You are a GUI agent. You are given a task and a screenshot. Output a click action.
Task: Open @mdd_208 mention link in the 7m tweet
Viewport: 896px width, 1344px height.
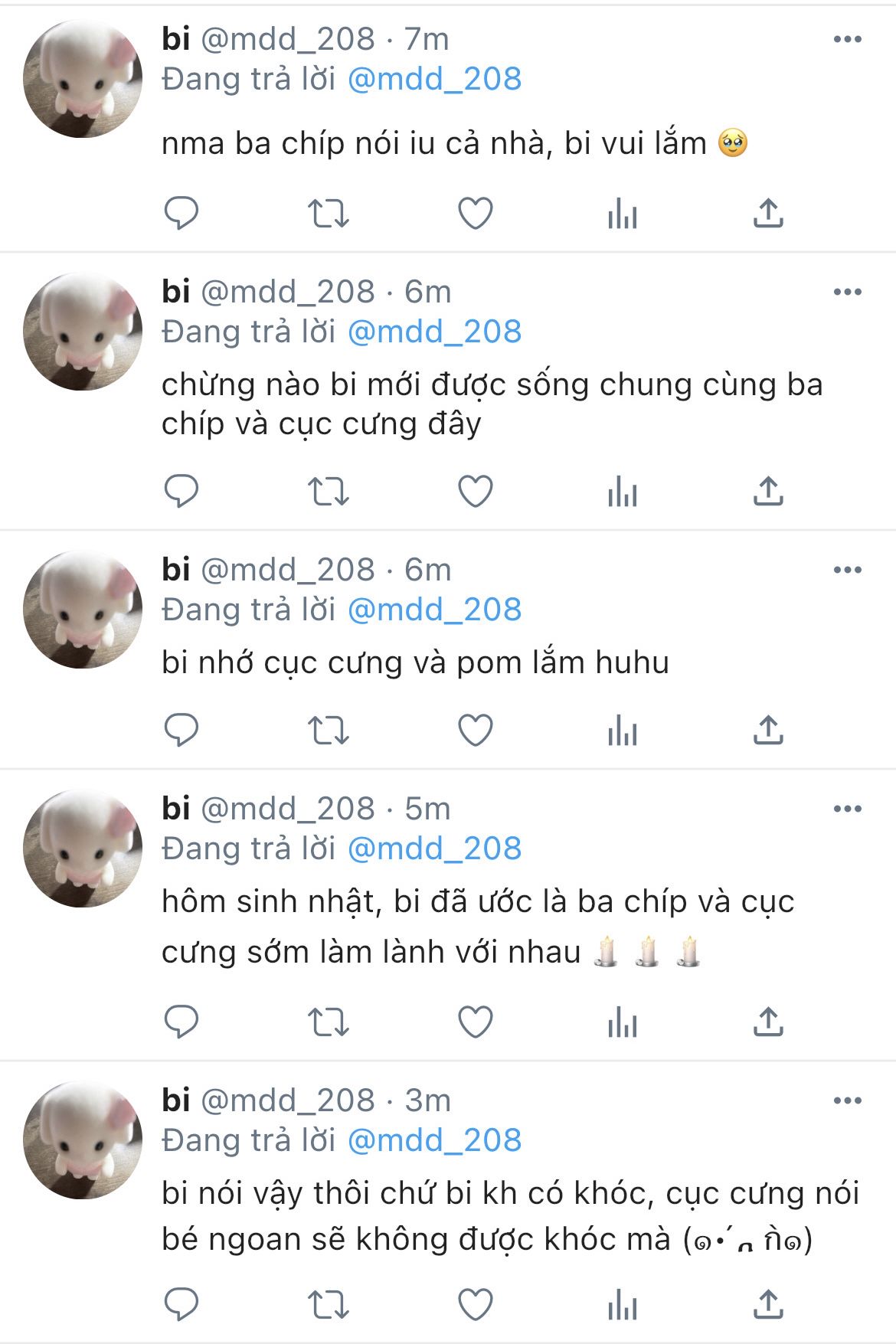434,79
